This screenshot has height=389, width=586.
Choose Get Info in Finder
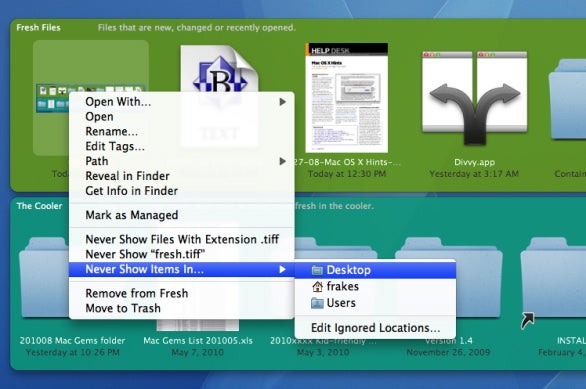[x=182, y=191]
